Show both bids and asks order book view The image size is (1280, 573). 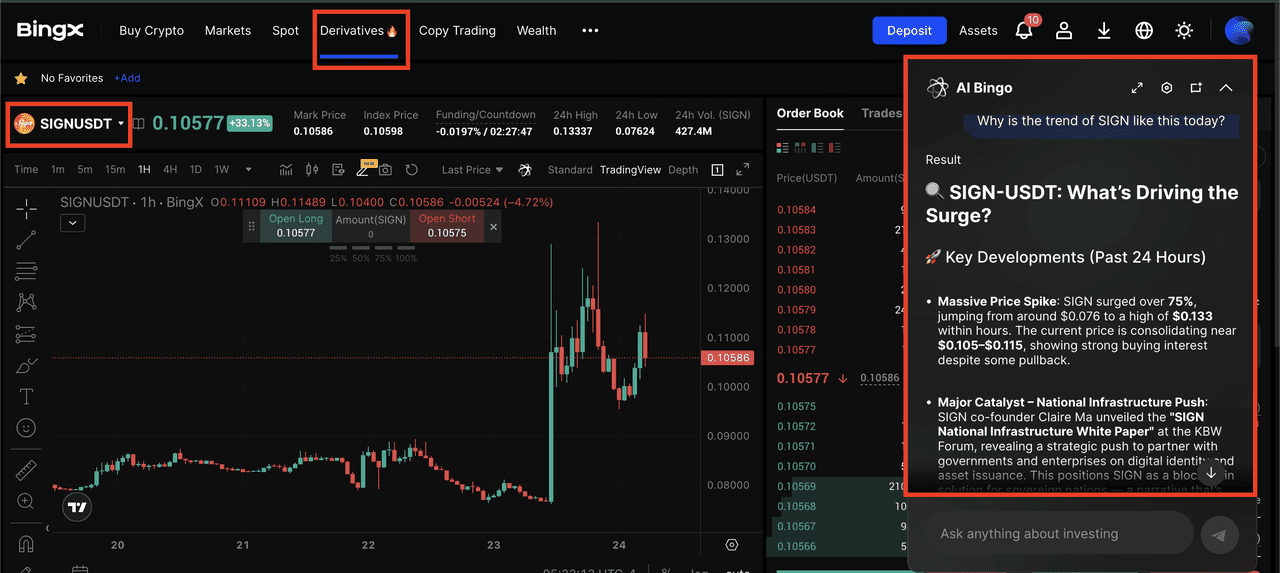coord(783,148)
